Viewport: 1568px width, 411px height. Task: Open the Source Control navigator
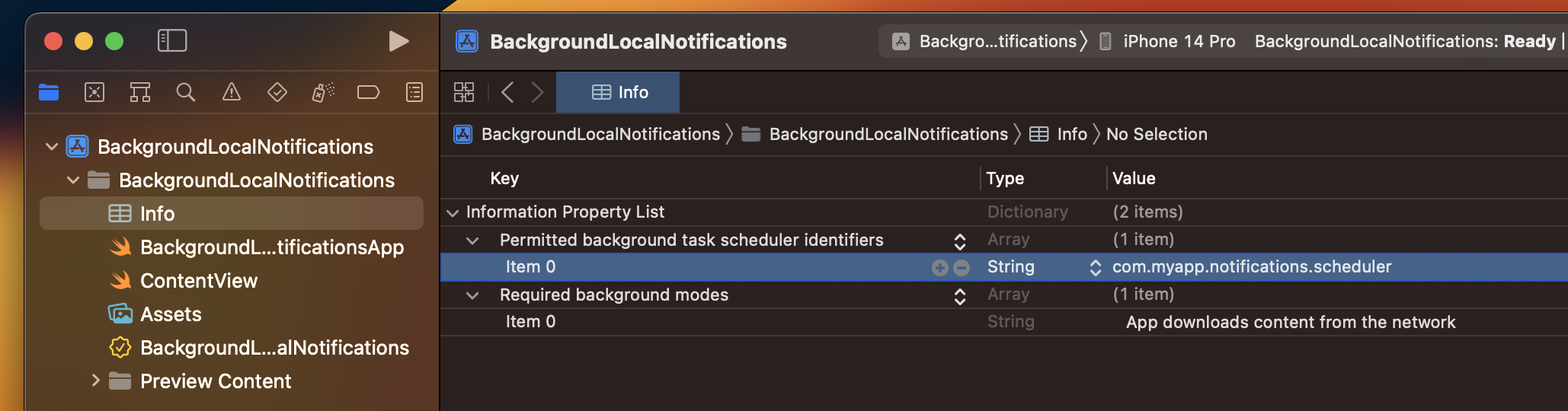point(94,92)
